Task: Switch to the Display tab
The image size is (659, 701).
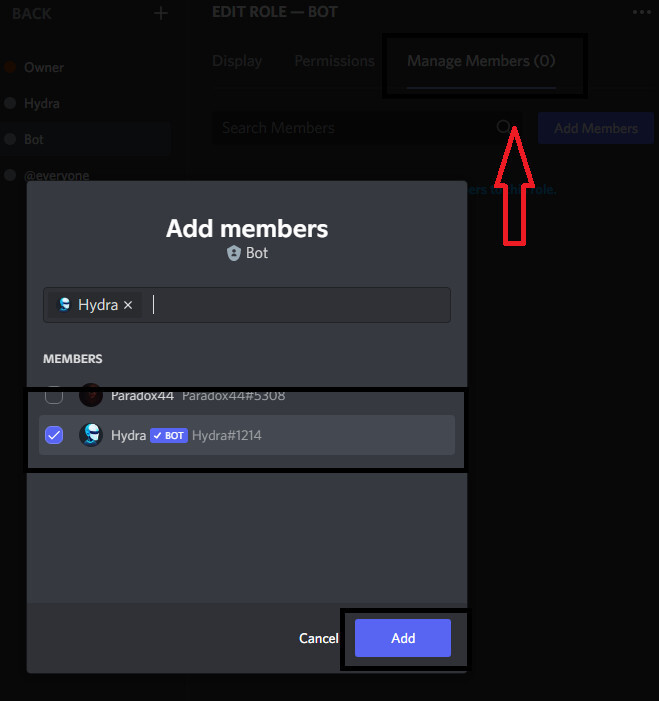Action: [x=237, y=61]
